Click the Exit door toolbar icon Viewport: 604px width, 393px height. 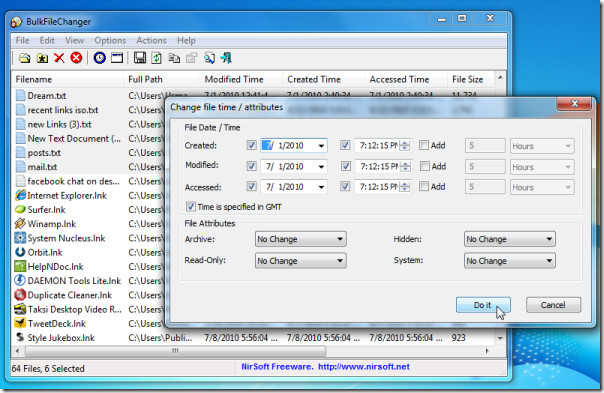(226, 58)
